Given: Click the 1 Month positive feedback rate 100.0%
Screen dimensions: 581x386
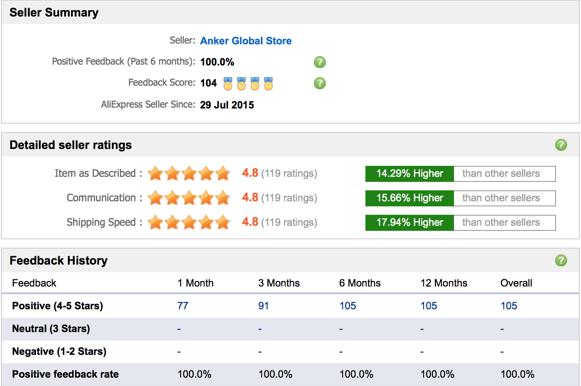Looking at the screenshot, I should tap(195, 374).
